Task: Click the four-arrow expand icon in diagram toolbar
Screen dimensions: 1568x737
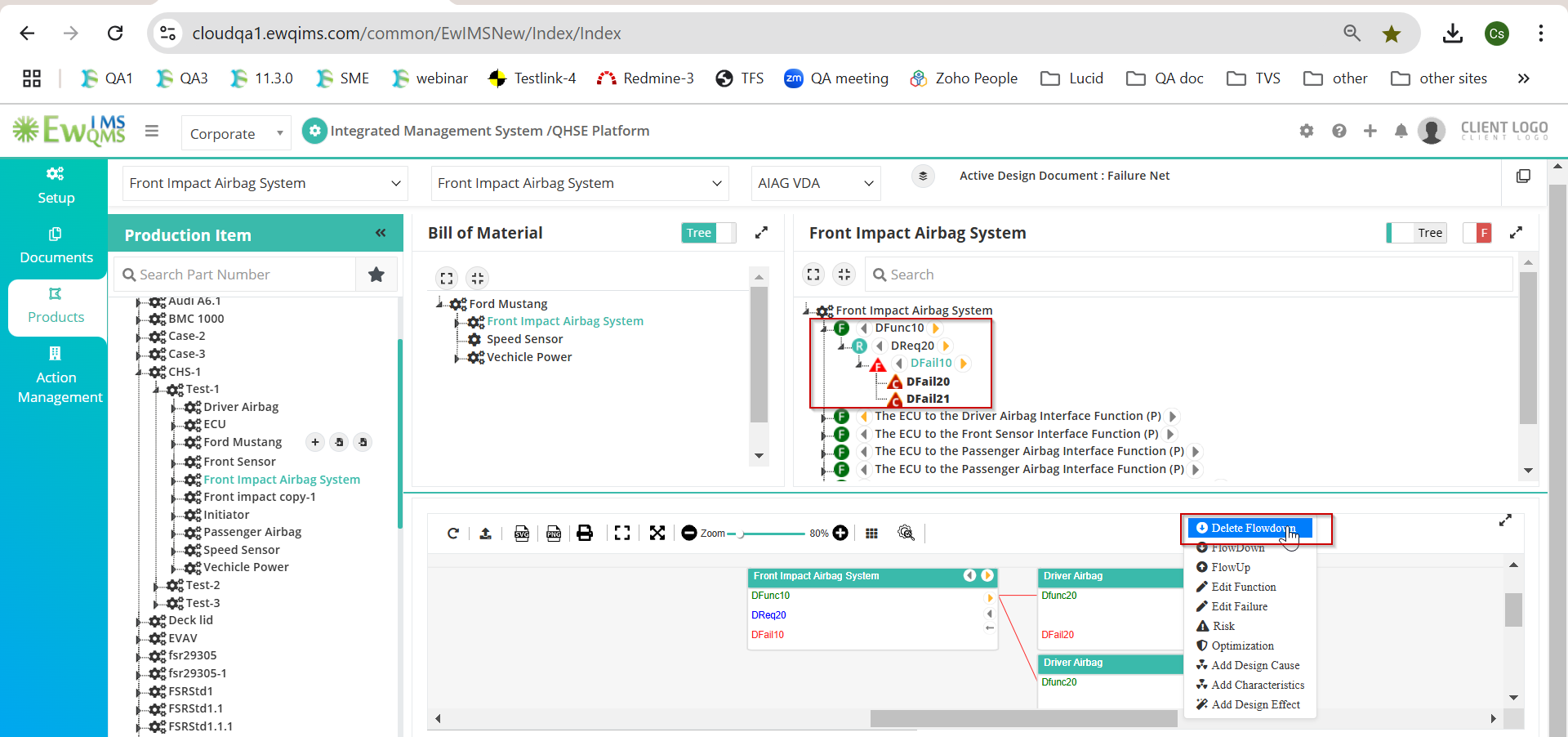Action: (x=657, y=534)
